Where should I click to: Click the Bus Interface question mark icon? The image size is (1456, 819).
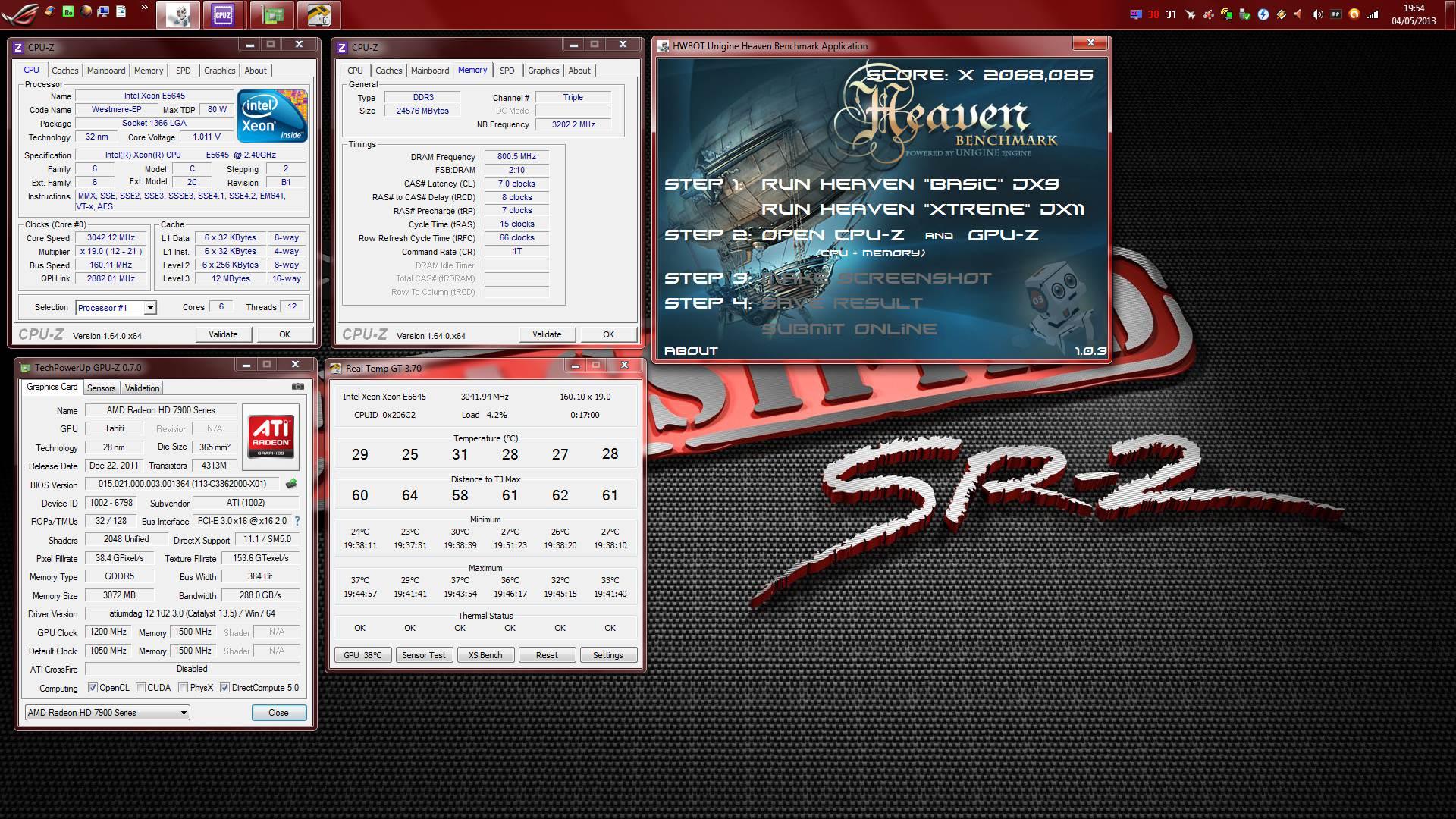pos(297,521)
